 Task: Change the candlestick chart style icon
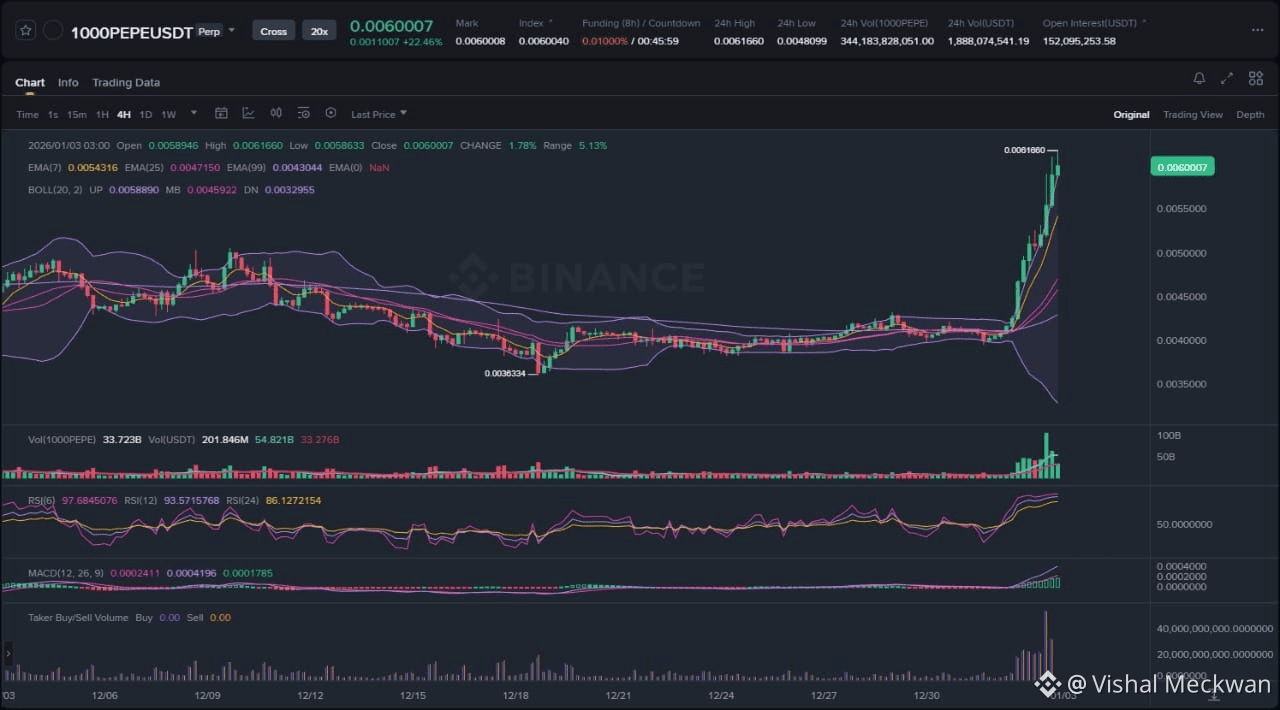[x=276, y=114]
